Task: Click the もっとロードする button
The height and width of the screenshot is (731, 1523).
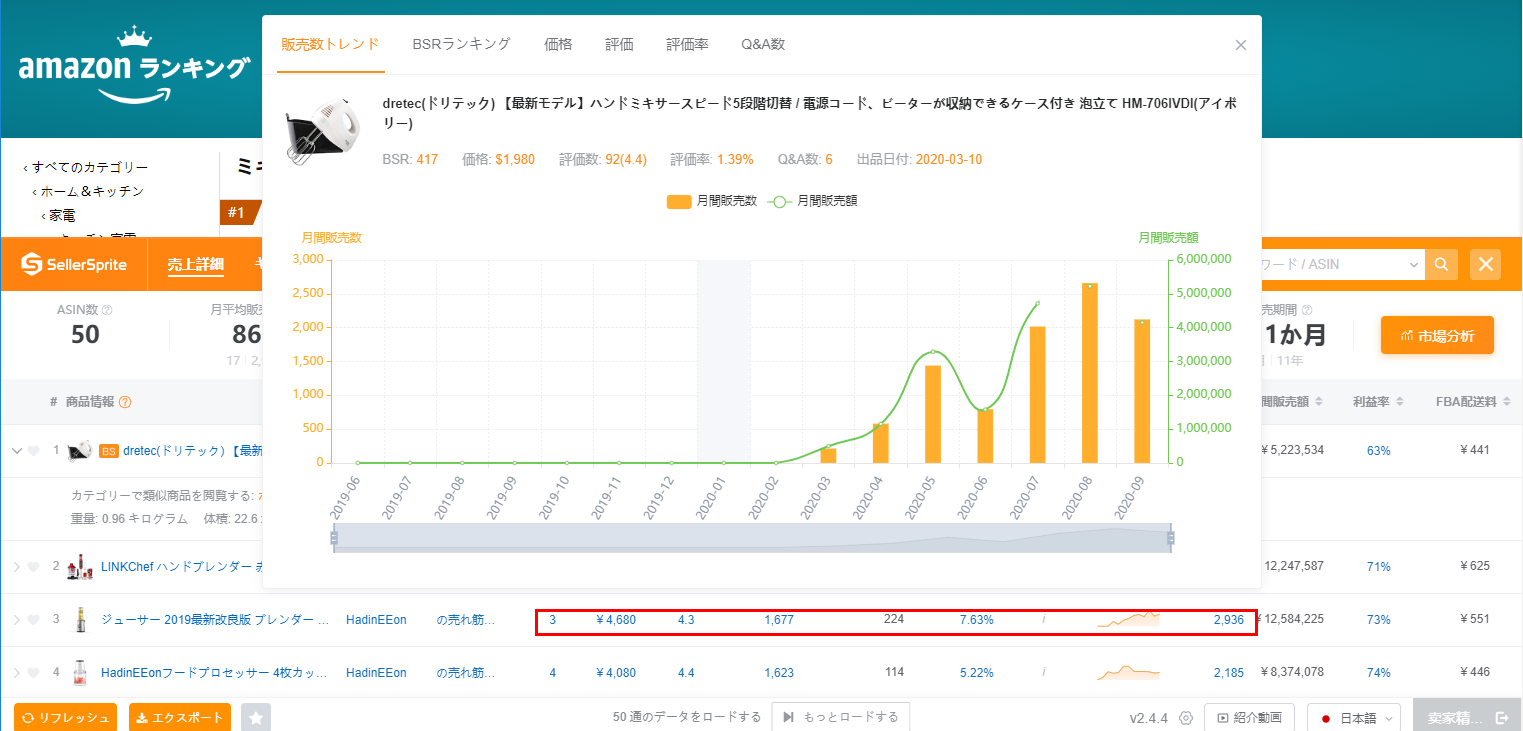Action: click(840, 717)
